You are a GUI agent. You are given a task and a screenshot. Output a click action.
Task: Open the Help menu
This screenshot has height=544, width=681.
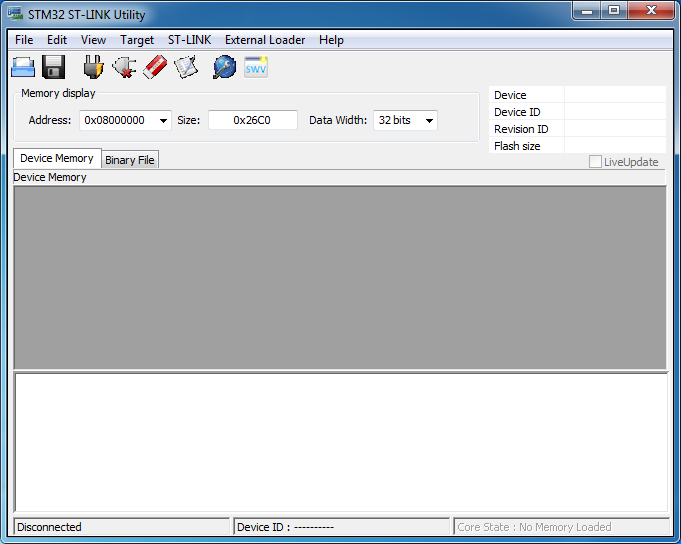point(331,40)
